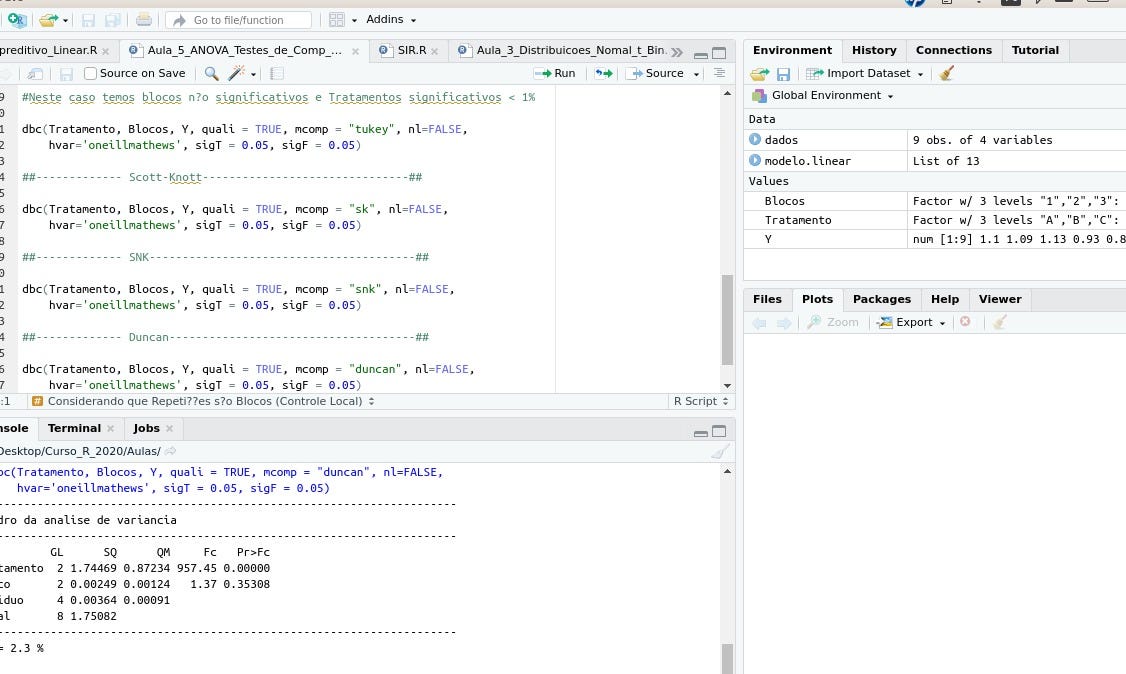
Task: Click the Run button in editor
Action: pos(555,73)
